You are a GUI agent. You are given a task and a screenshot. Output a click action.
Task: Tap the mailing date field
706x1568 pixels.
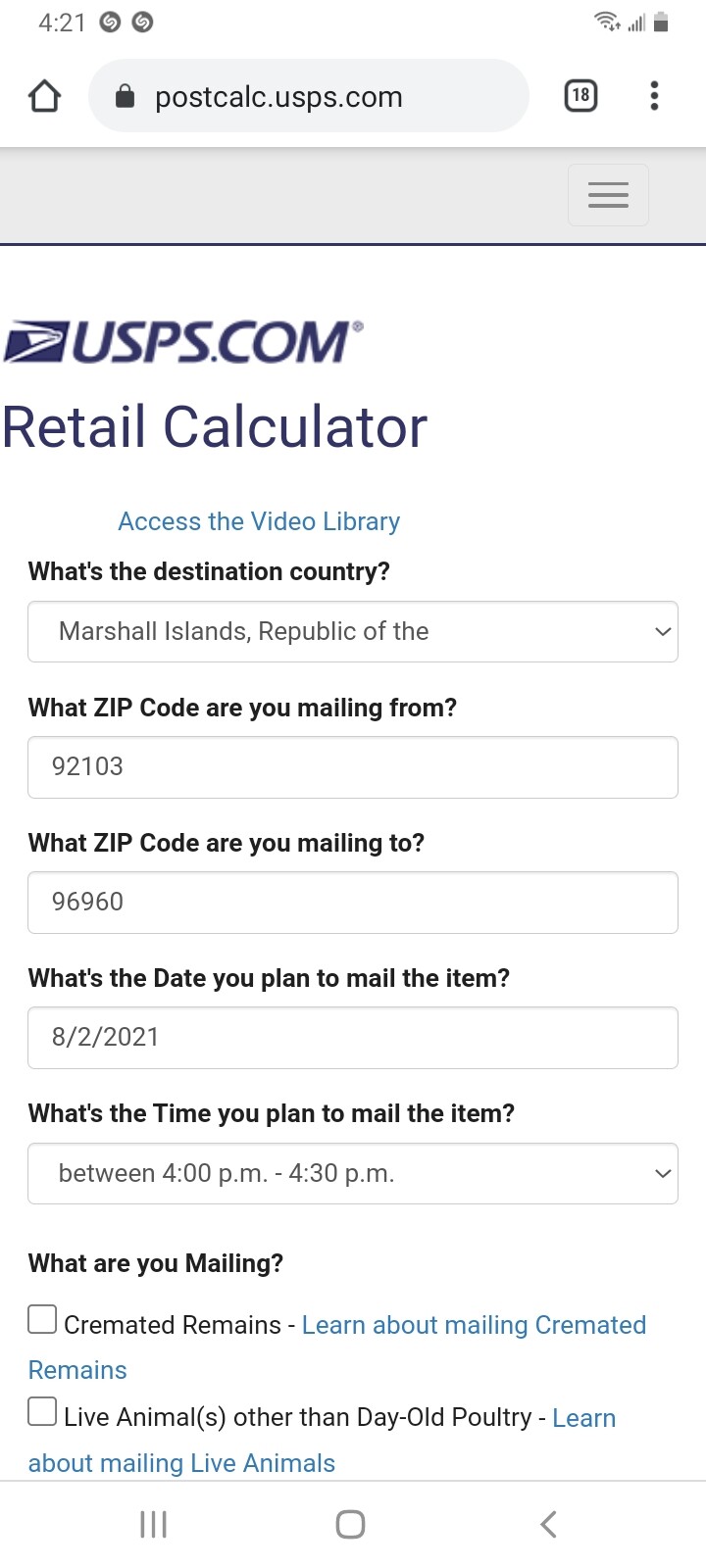coord(353,1038)
